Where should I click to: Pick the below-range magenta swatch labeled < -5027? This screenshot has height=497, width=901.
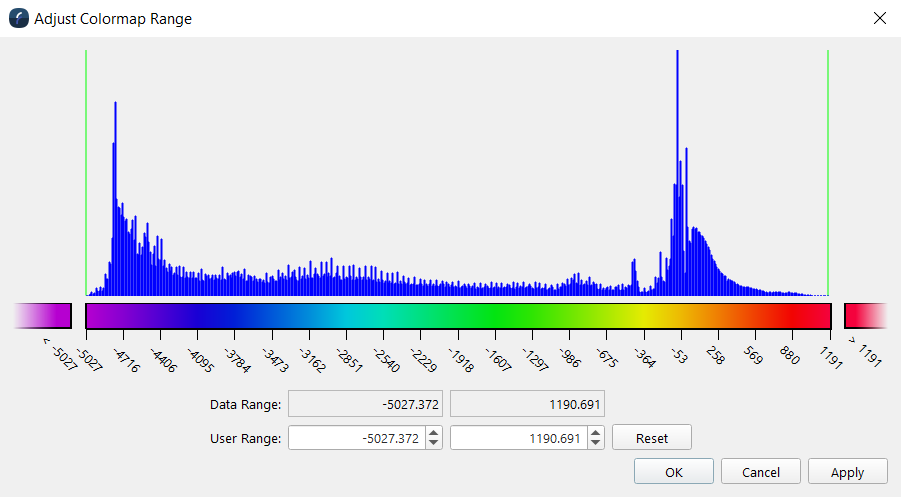(44, 316)
